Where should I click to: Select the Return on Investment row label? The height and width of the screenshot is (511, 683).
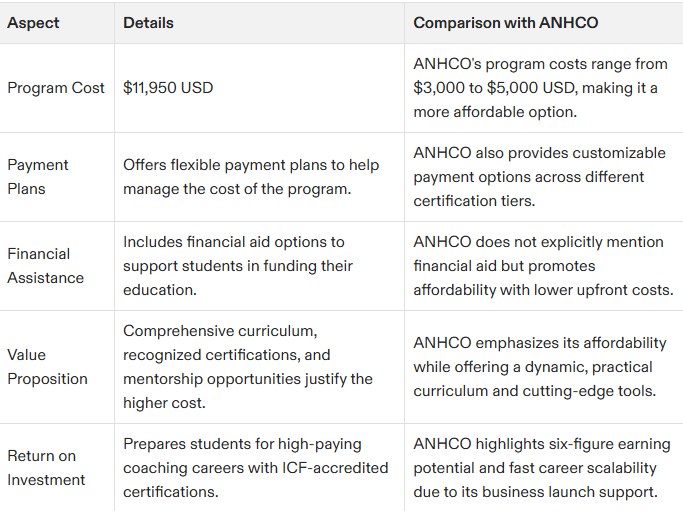point(46,468)
